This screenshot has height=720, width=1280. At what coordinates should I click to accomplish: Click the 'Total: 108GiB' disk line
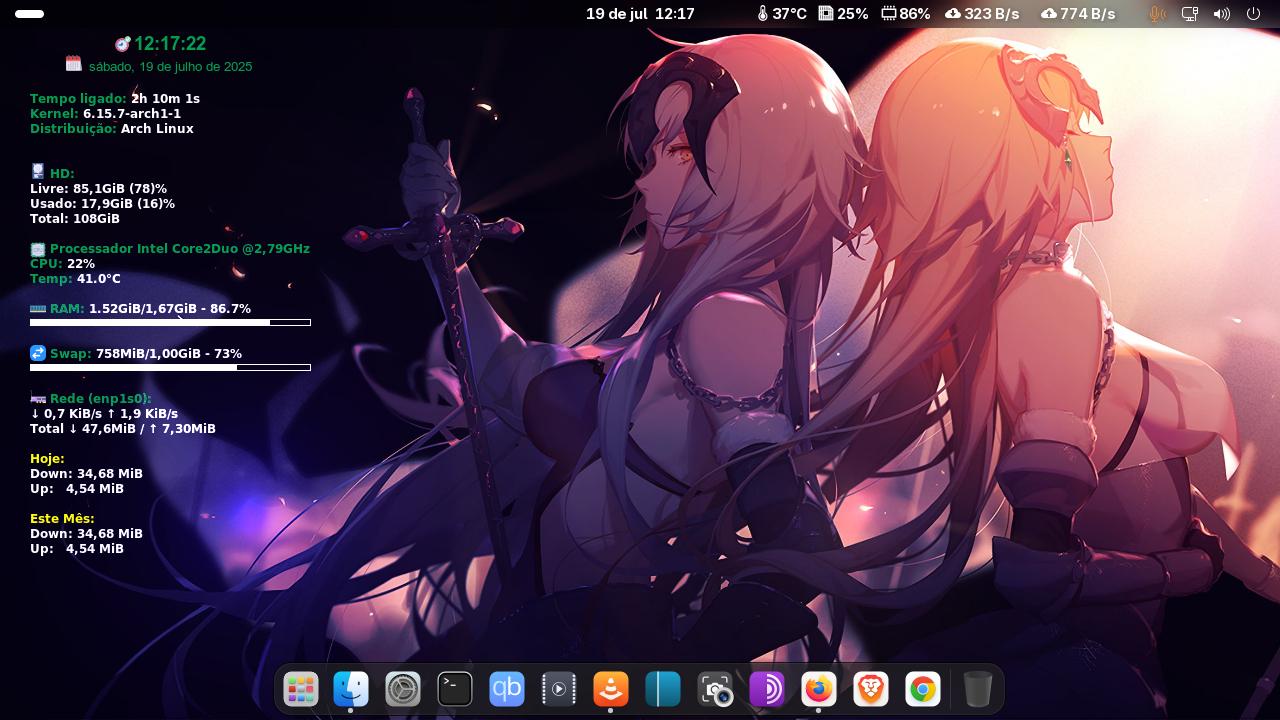[x=75, y=219]
